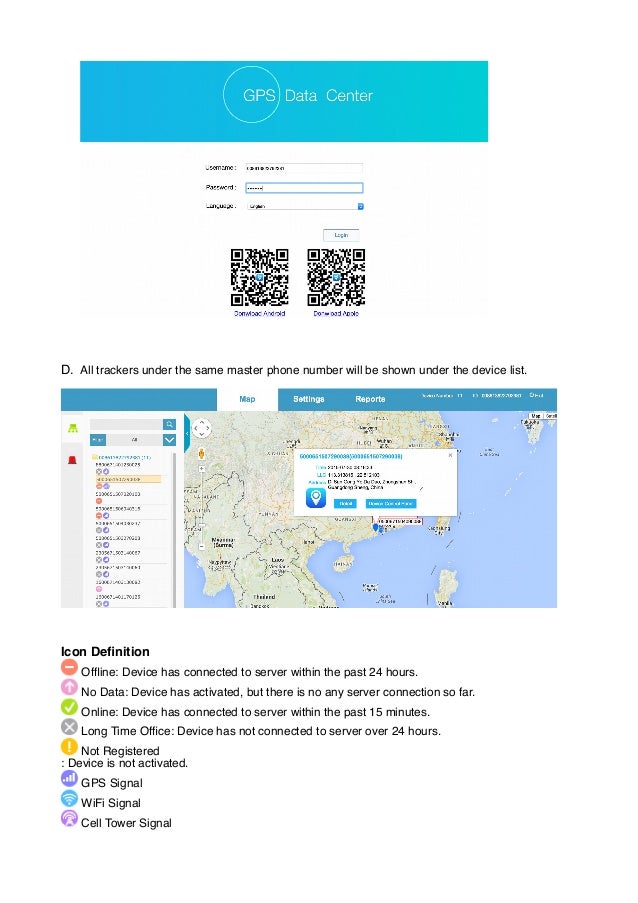Click the blue location pin app icon
The width and height of the screenshot is (638, 903).
(x=316, y=498)
